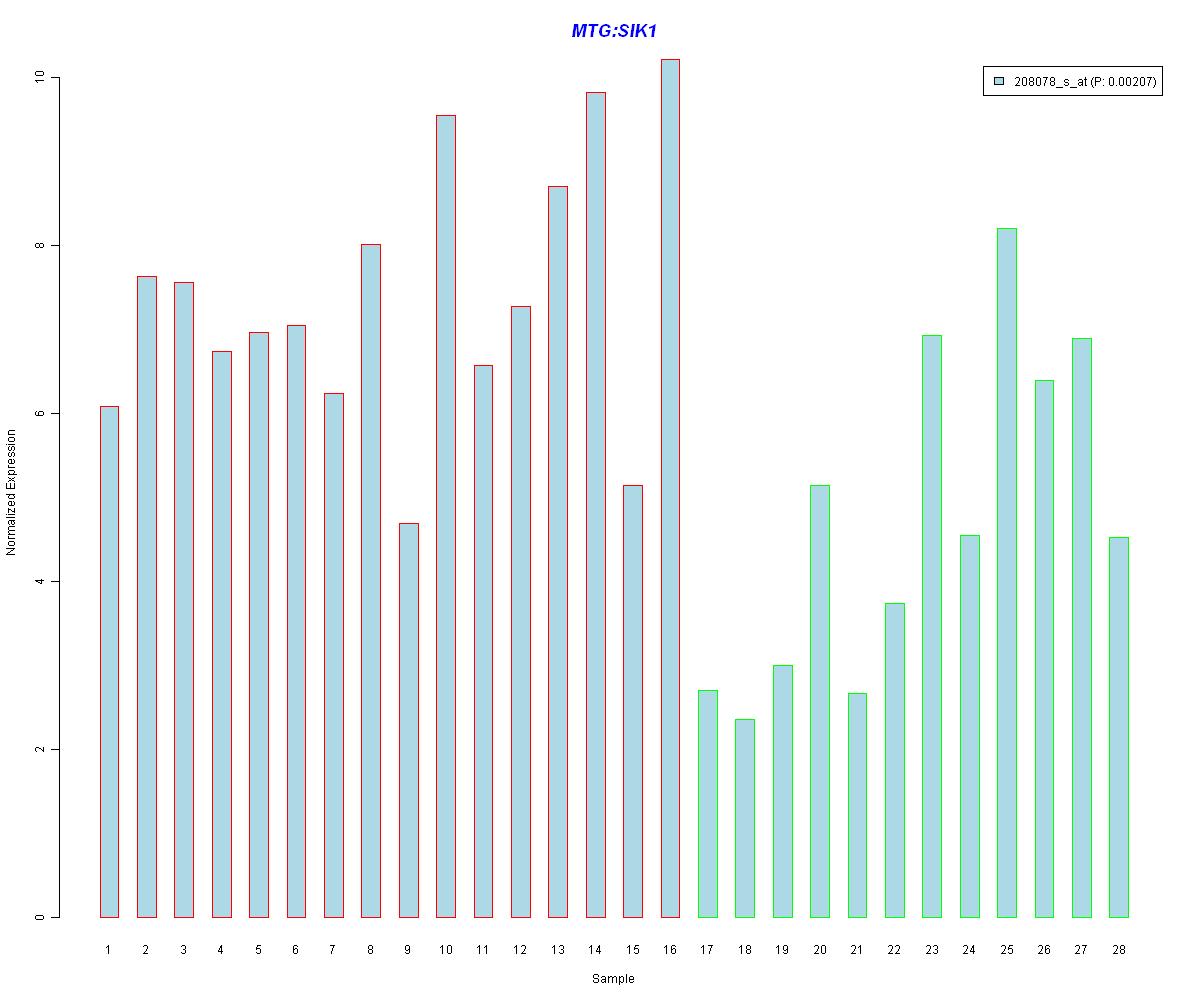The image size is (1200, 1000).
Task: Select the green bar for sample 22
Action: (895, 760)
